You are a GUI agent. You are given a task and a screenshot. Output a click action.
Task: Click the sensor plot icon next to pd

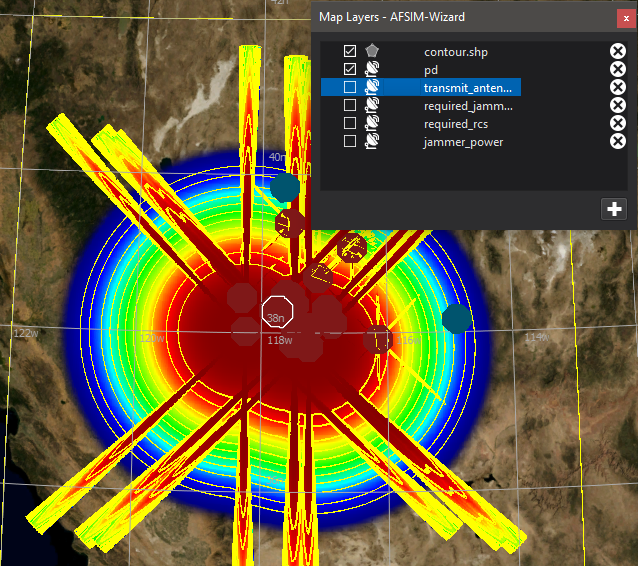[372, 69]
